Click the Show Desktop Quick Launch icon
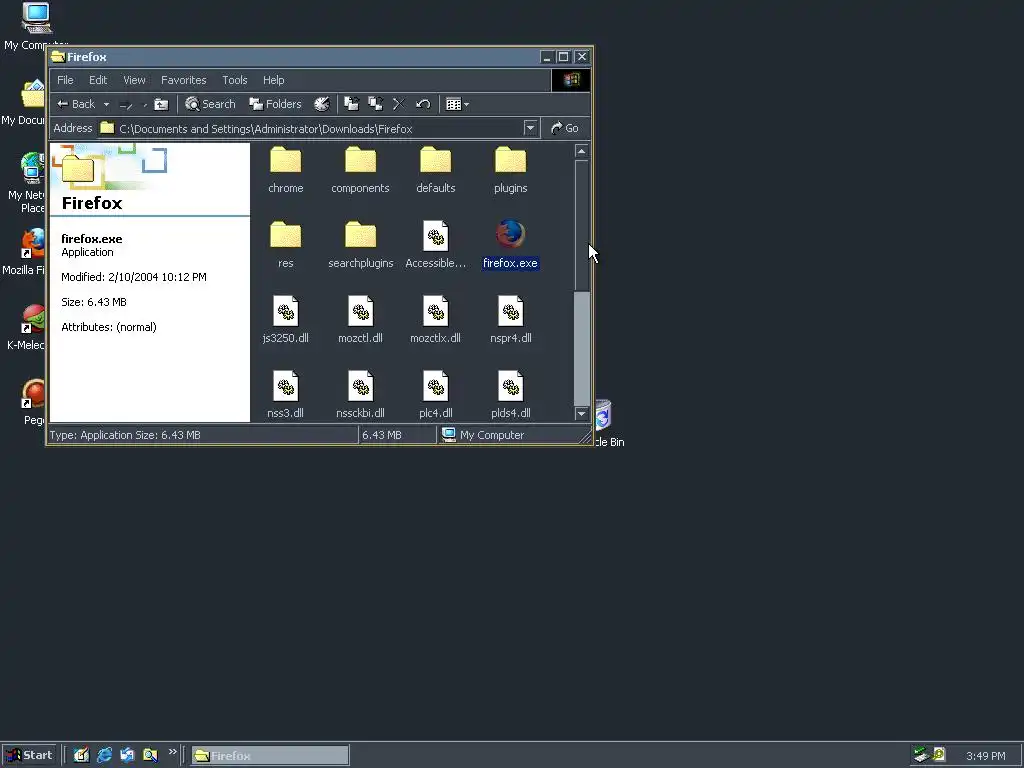The height and width of the screenshot is (768, 1024). tap(81, 755)
